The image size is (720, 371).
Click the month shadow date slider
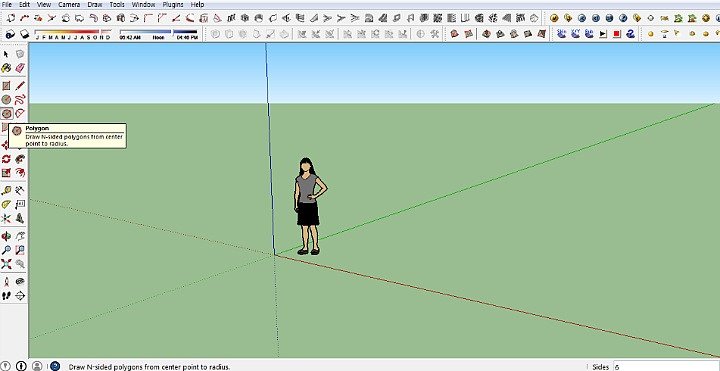coord(73,34)
